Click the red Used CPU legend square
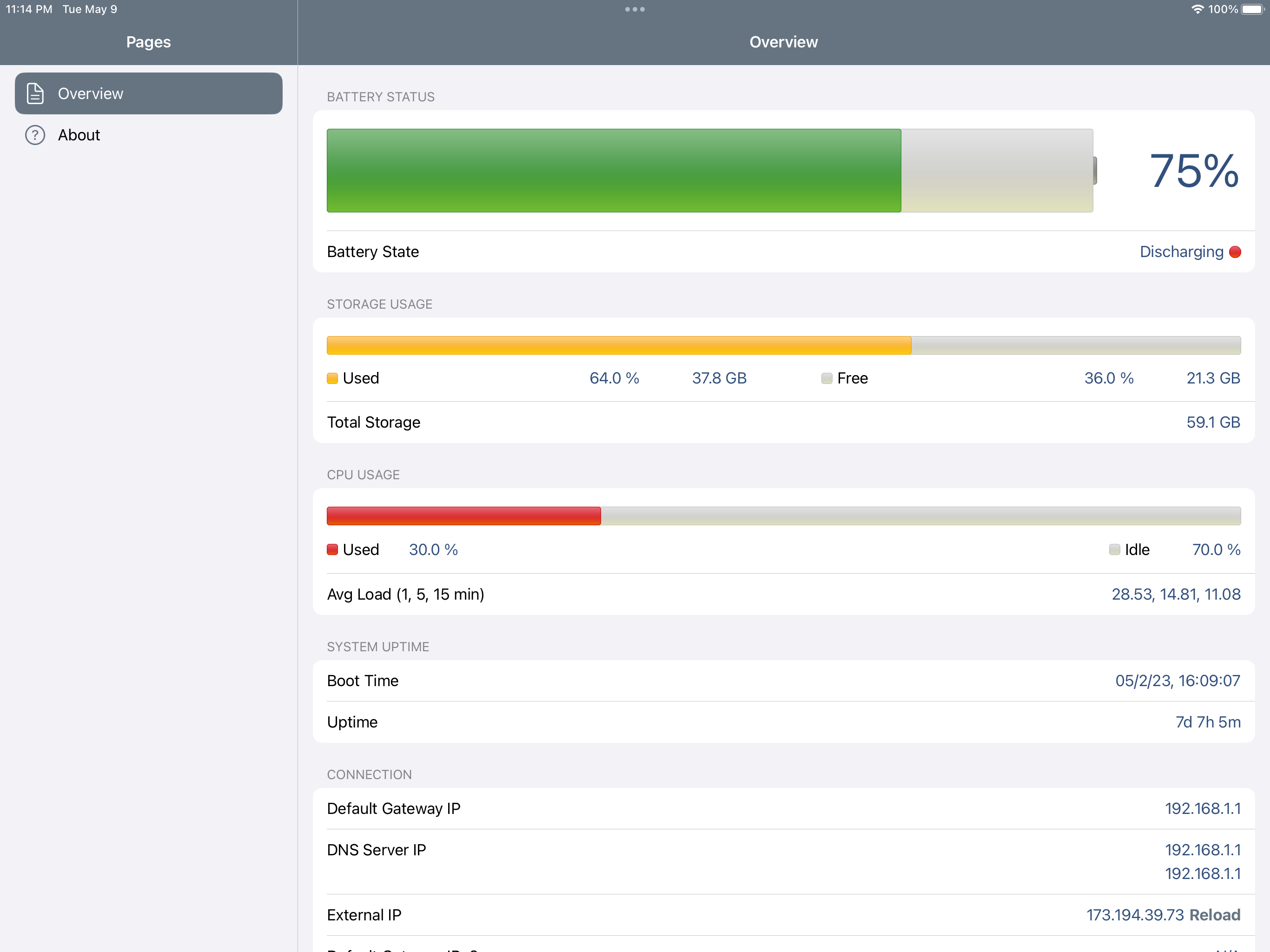The height and width of the screenshot is (952, 1270). (332, 549)
